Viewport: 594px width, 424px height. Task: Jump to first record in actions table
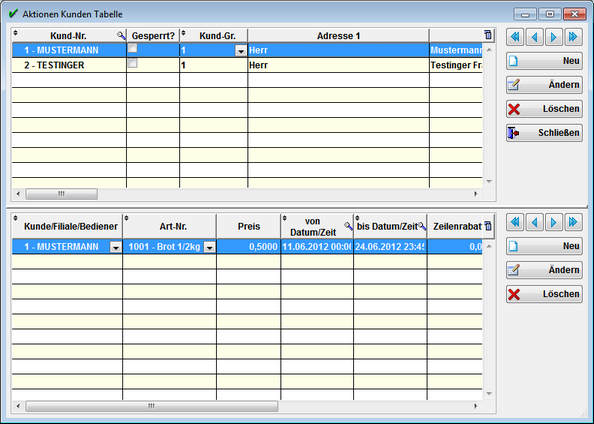515,222
